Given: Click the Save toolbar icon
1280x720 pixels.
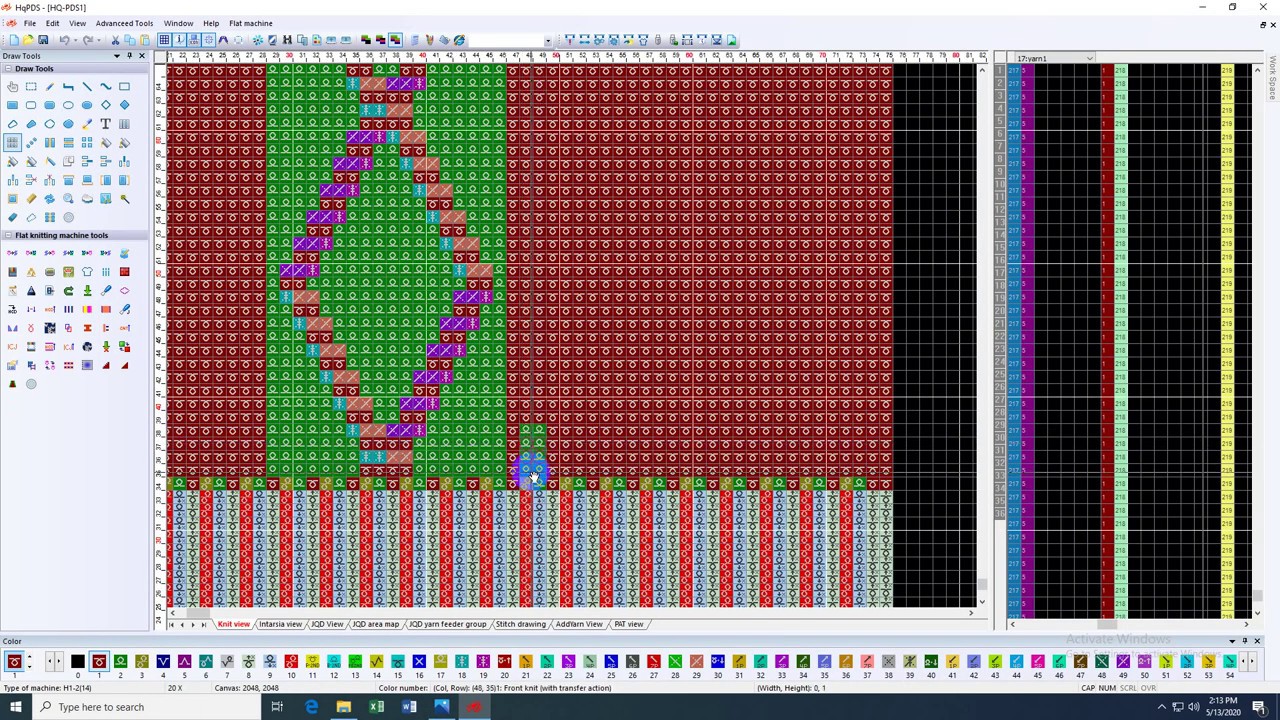Looking at the screenshot, I should click(x=43, y=40).
